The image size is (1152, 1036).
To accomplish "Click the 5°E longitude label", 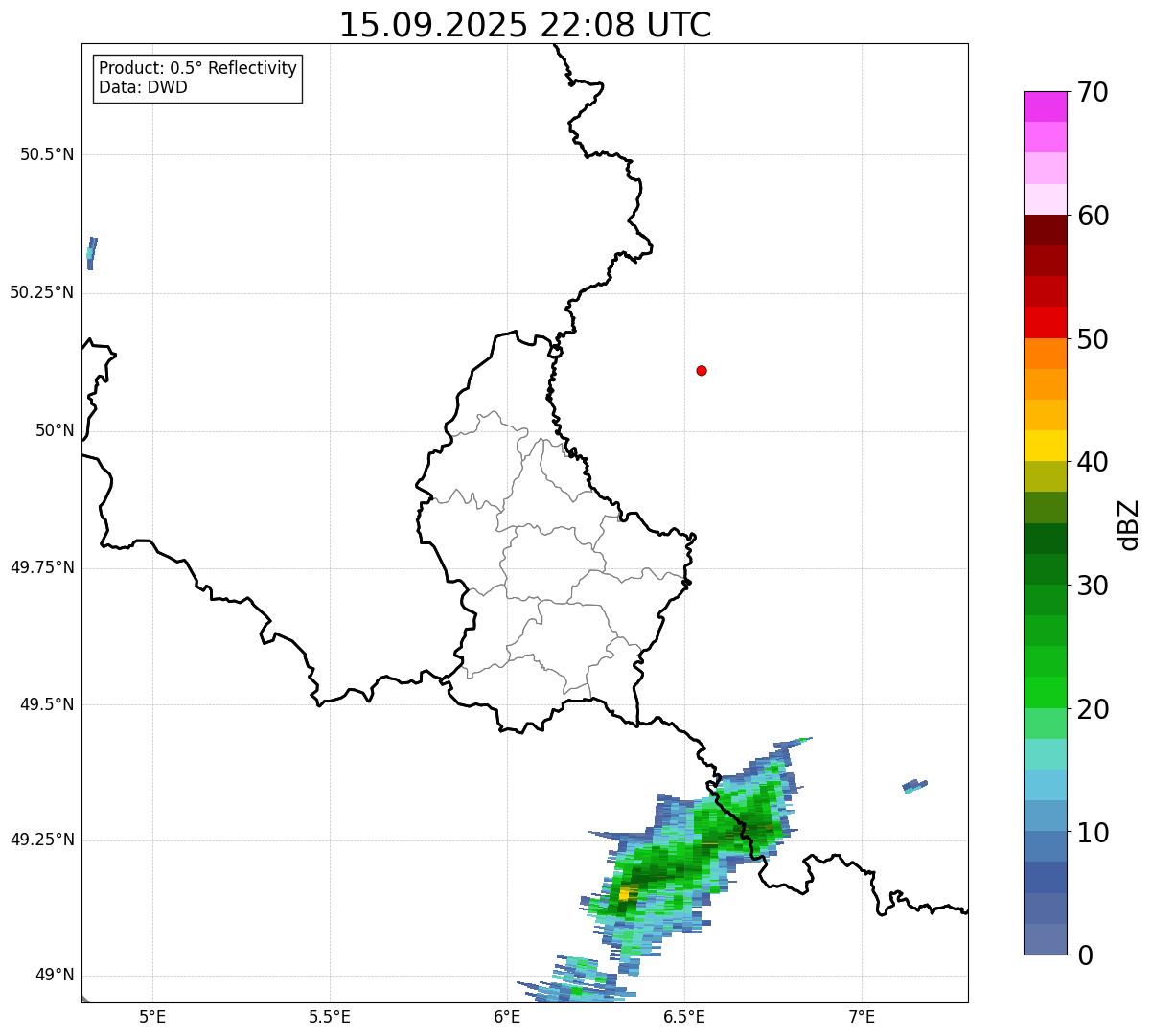I will click(x=152, y=1017).
